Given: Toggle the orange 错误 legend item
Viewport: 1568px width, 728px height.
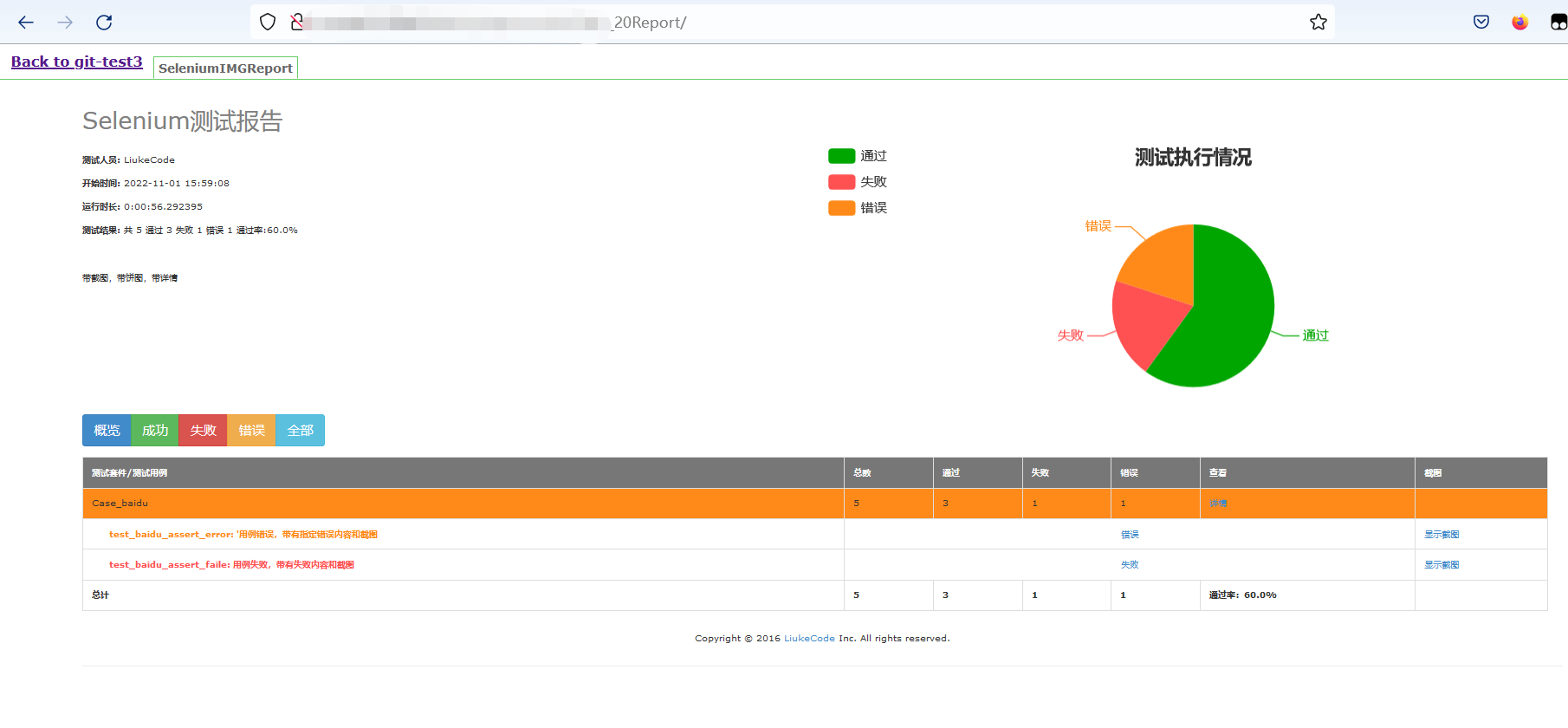Looking at the screenshot, I should coord(858,208).
